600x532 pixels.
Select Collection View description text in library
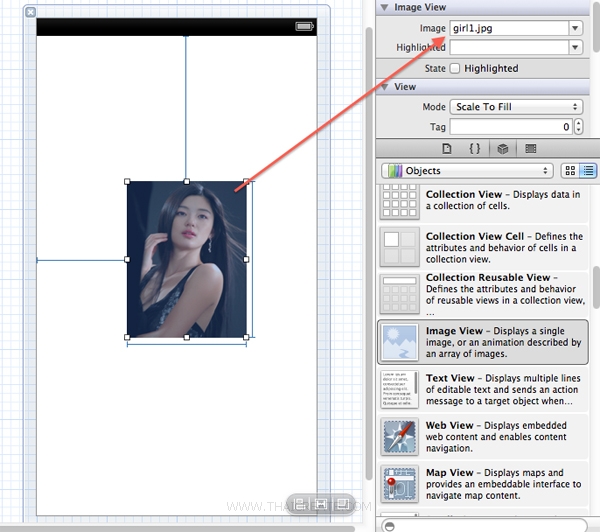pyautogui.click(x=503, y=200)
